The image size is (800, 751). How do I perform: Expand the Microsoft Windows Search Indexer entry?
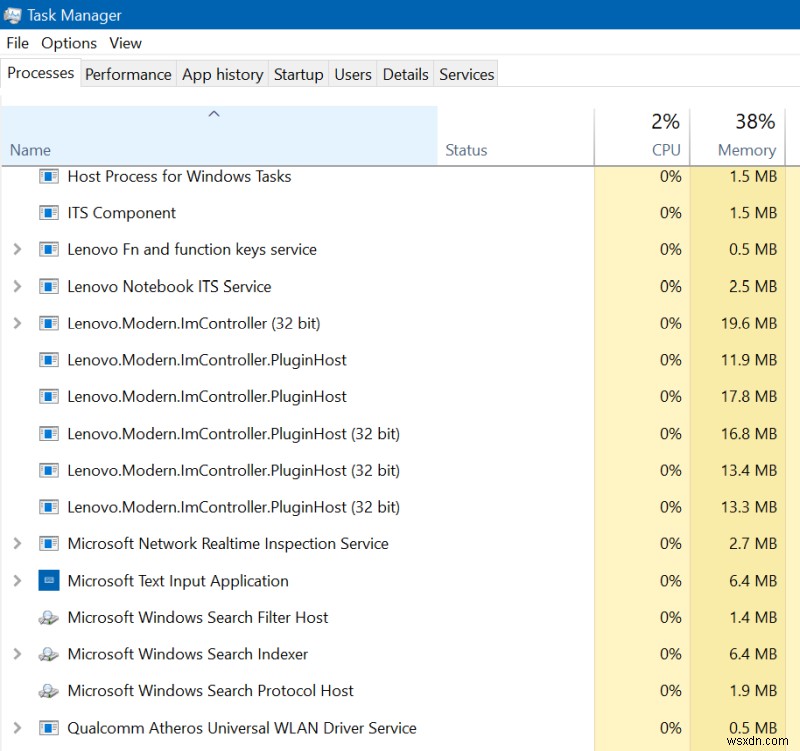pos(17,654)
